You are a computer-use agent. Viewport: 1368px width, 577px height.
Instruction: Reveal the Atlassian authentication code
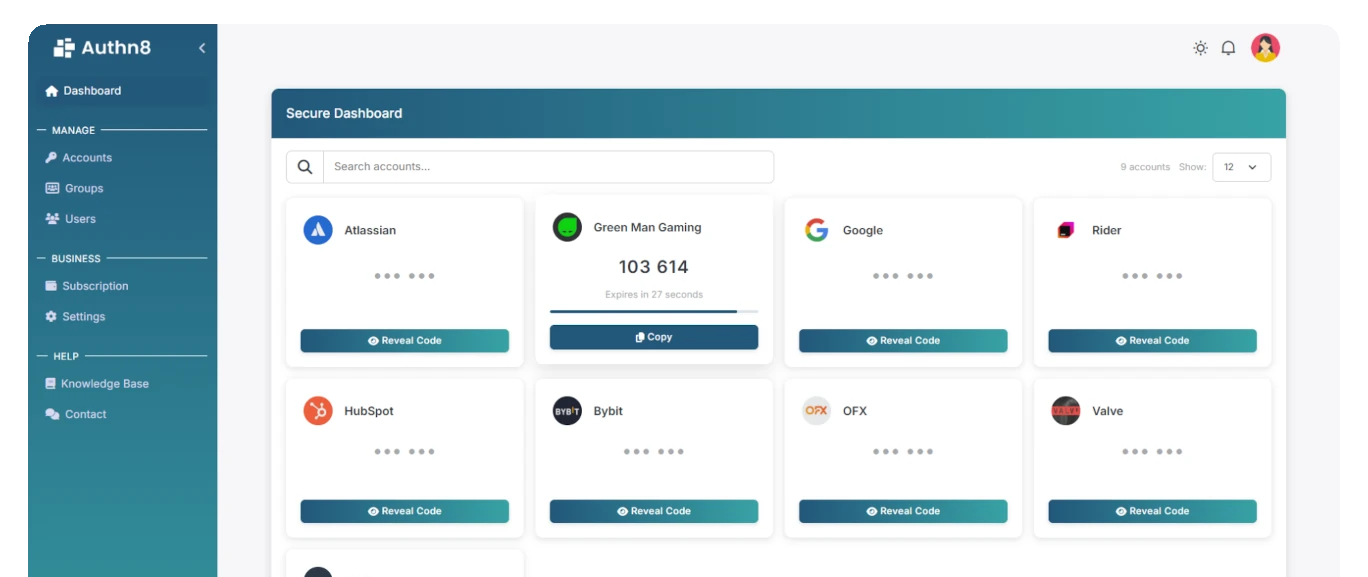[x=404, y=340]
